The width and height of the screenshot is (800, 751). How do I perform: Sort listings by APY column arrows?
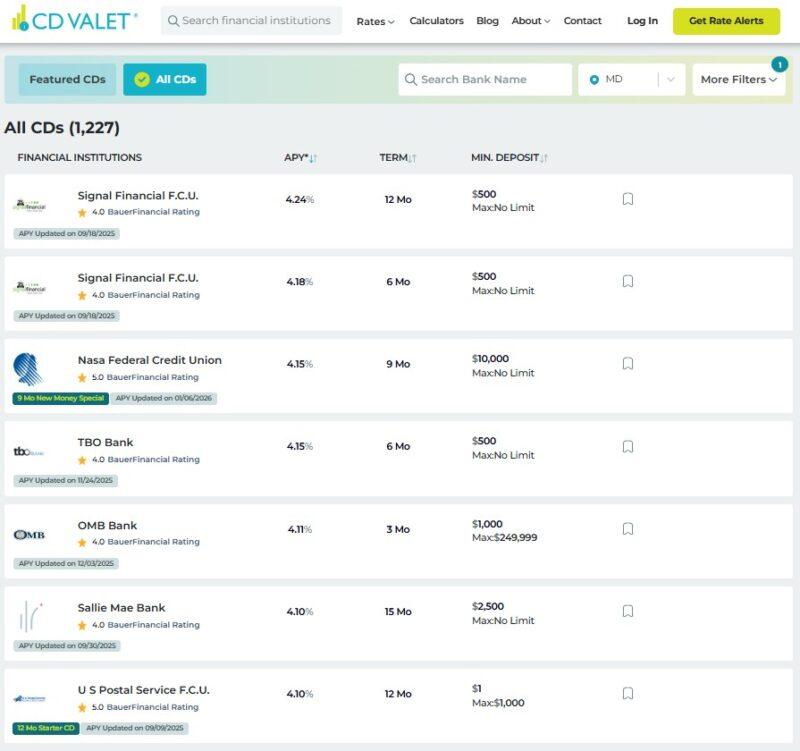(x=313, y=158)
